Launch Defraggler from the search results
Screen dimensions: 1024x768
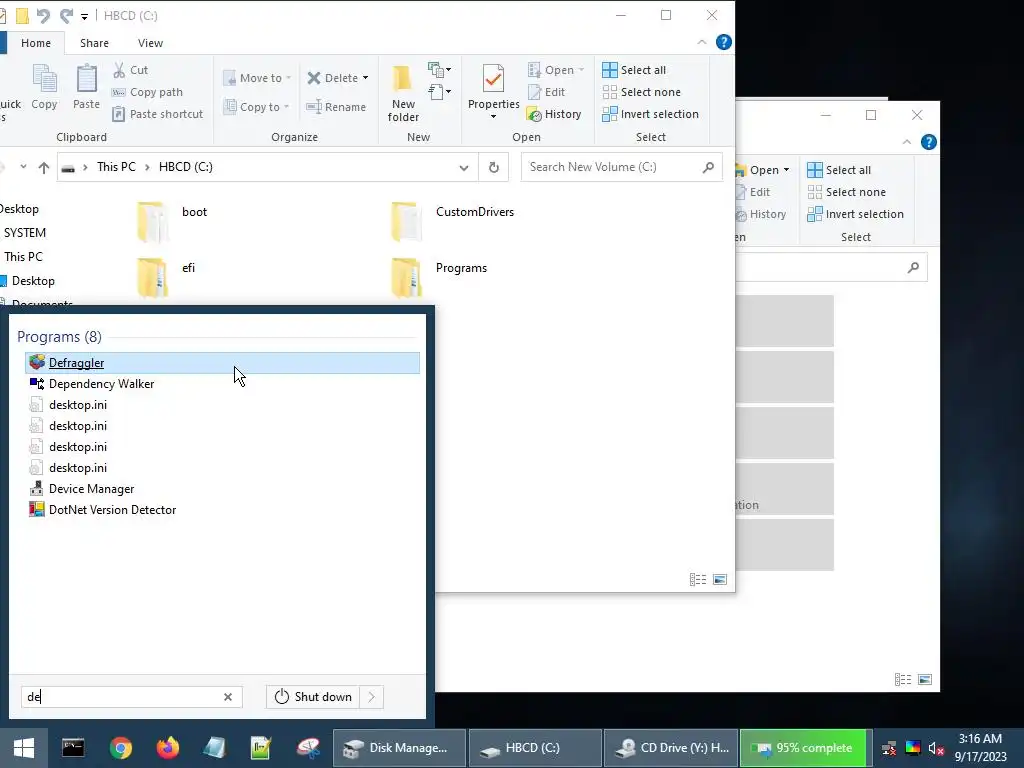tap(222, 363)
